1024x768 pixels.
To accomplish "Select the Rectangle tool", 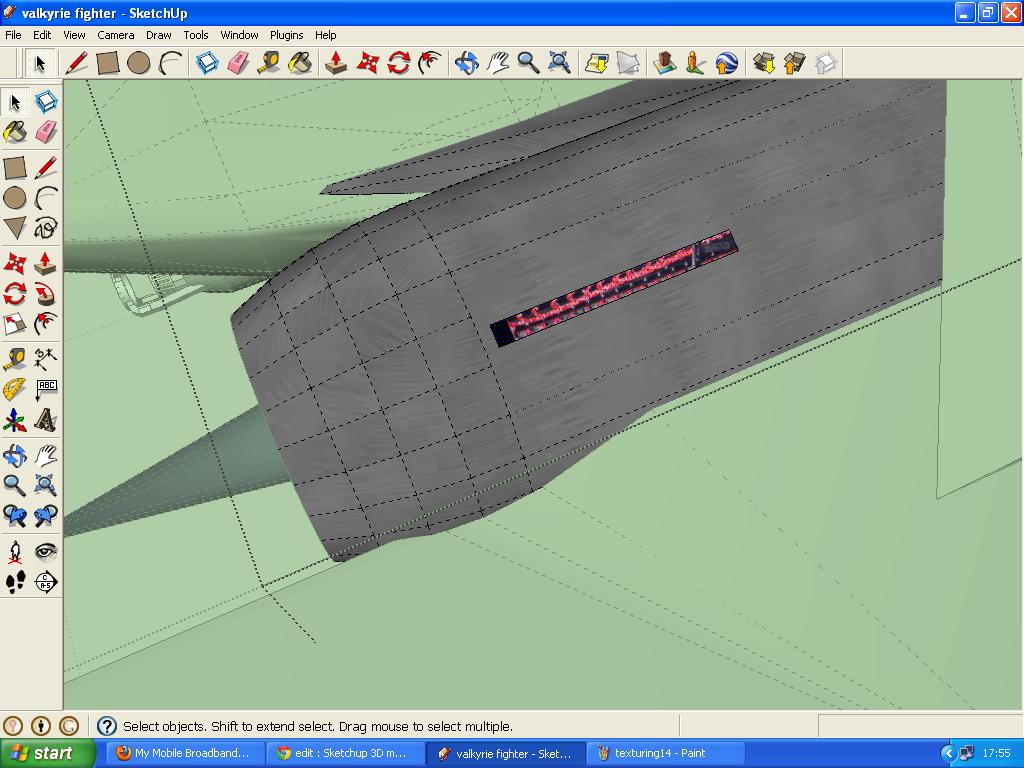I will [x=14, y=167].
